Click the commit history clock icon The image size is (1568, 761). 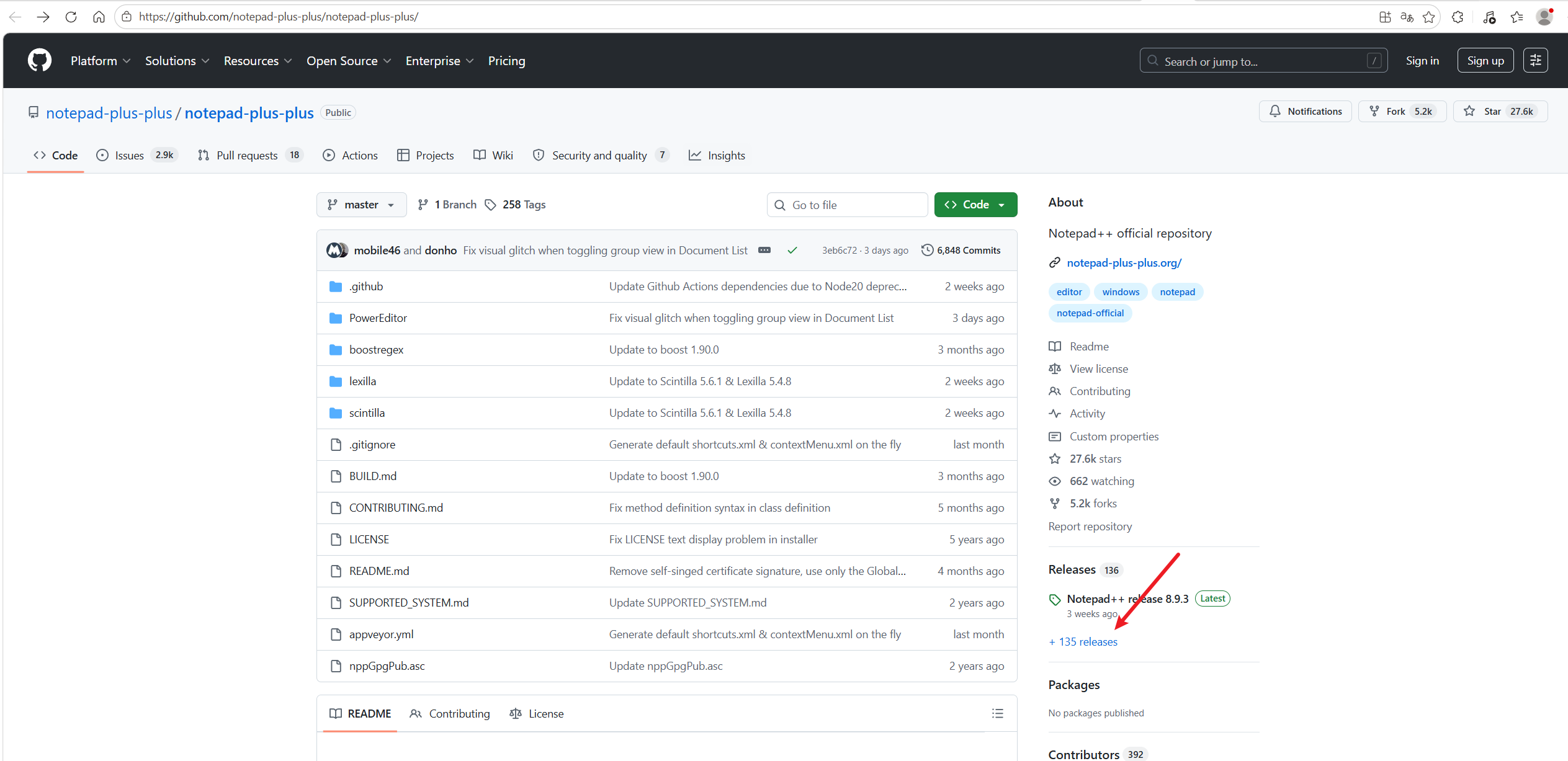click(x=927, y=250)
